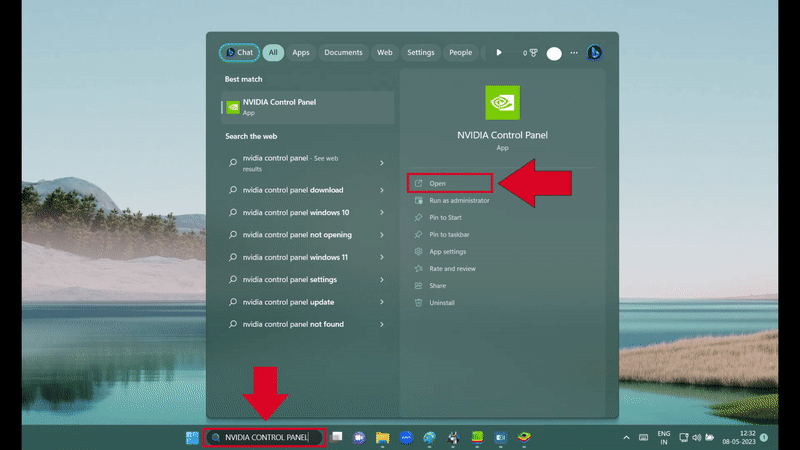800x450 pixels.
Task: Expand 'nvidia control panel update' chevron
Action: tap(382, 302)
